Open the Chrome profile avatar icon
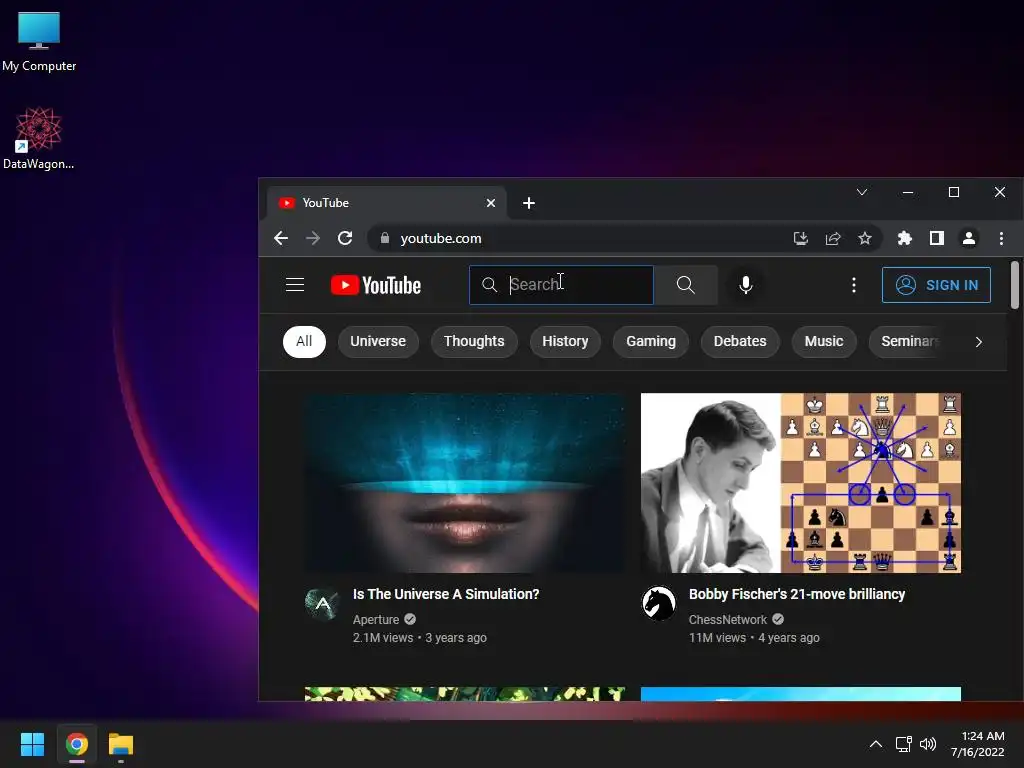This screenshot has height=768, width=1024. (968, 238)
